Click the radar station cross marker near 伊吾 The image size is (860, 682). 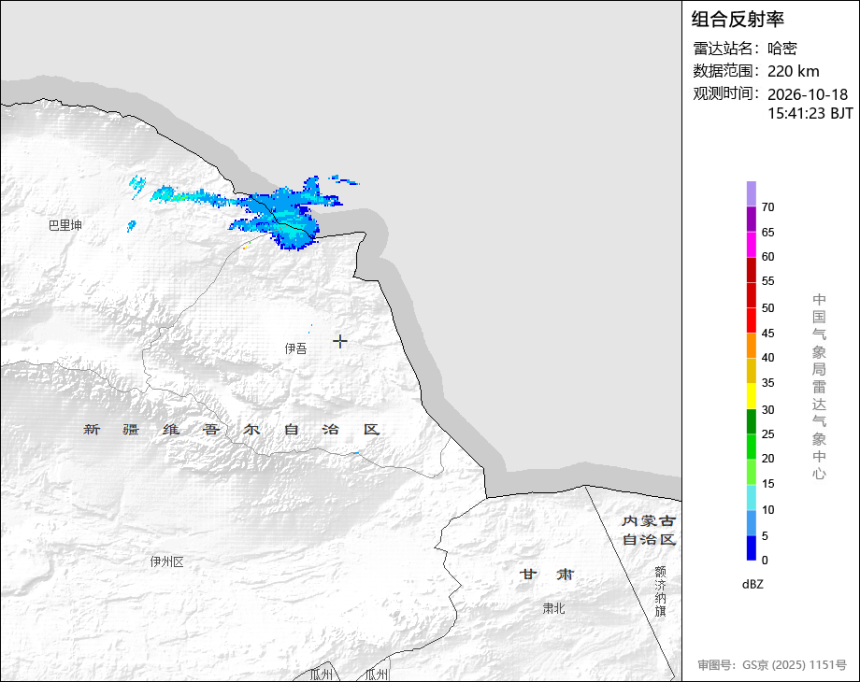click(x=340, y=341)
